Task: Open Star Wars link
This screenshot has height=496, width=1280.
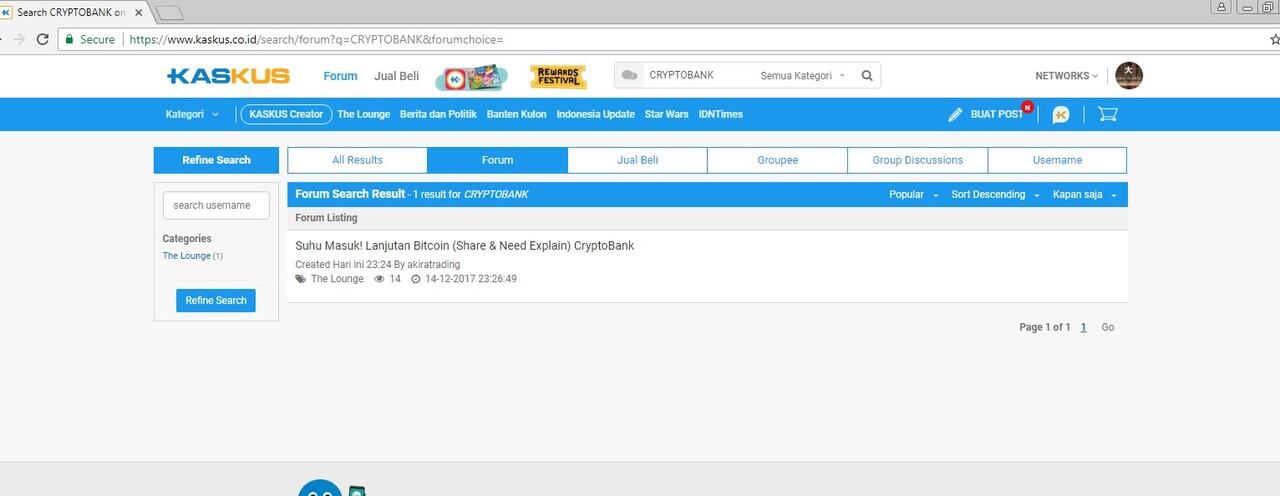Action: tap(666, 114)
